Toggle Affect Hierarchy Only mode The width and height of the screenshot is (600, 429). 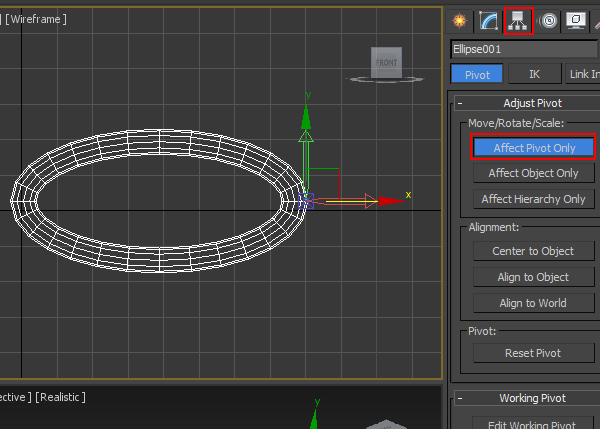(533, 199)
